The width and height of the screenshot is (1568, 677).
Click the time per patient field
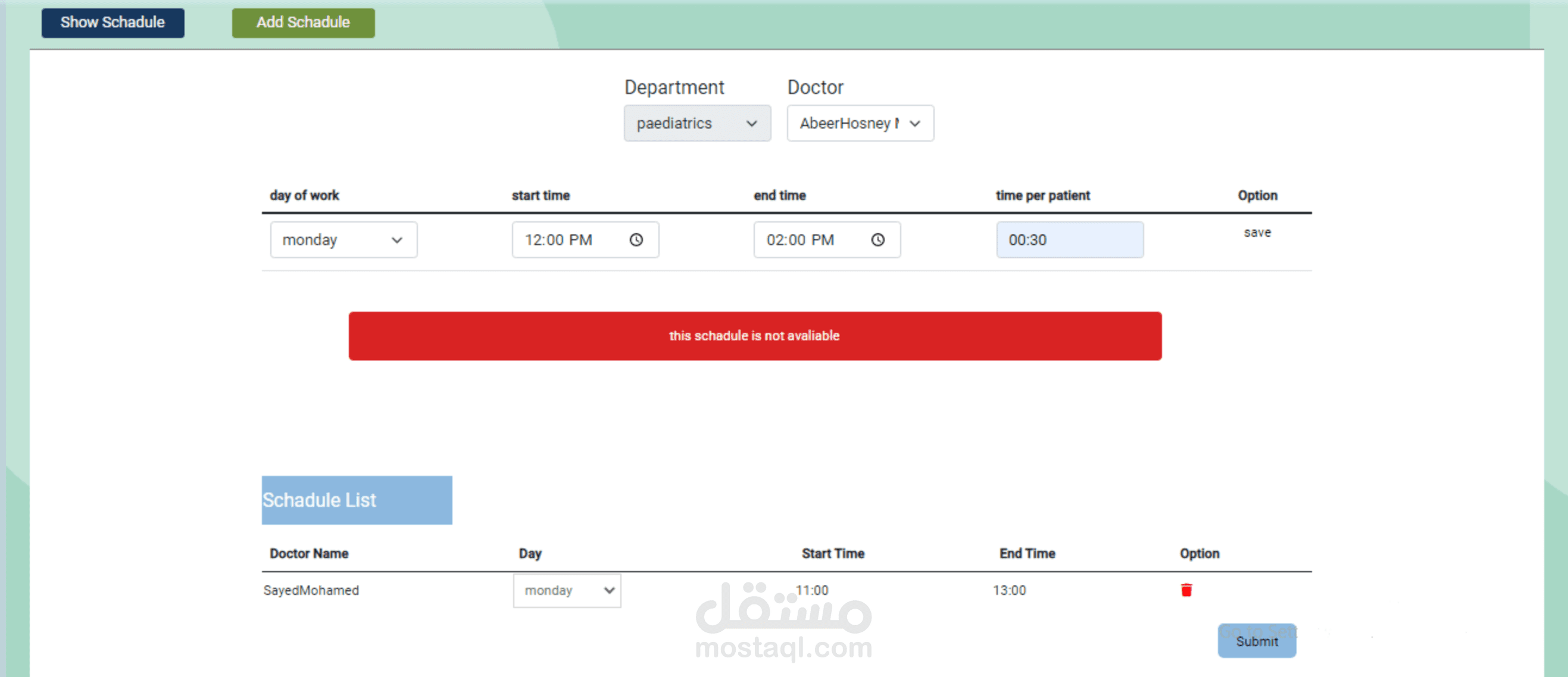click(1069, 240)
